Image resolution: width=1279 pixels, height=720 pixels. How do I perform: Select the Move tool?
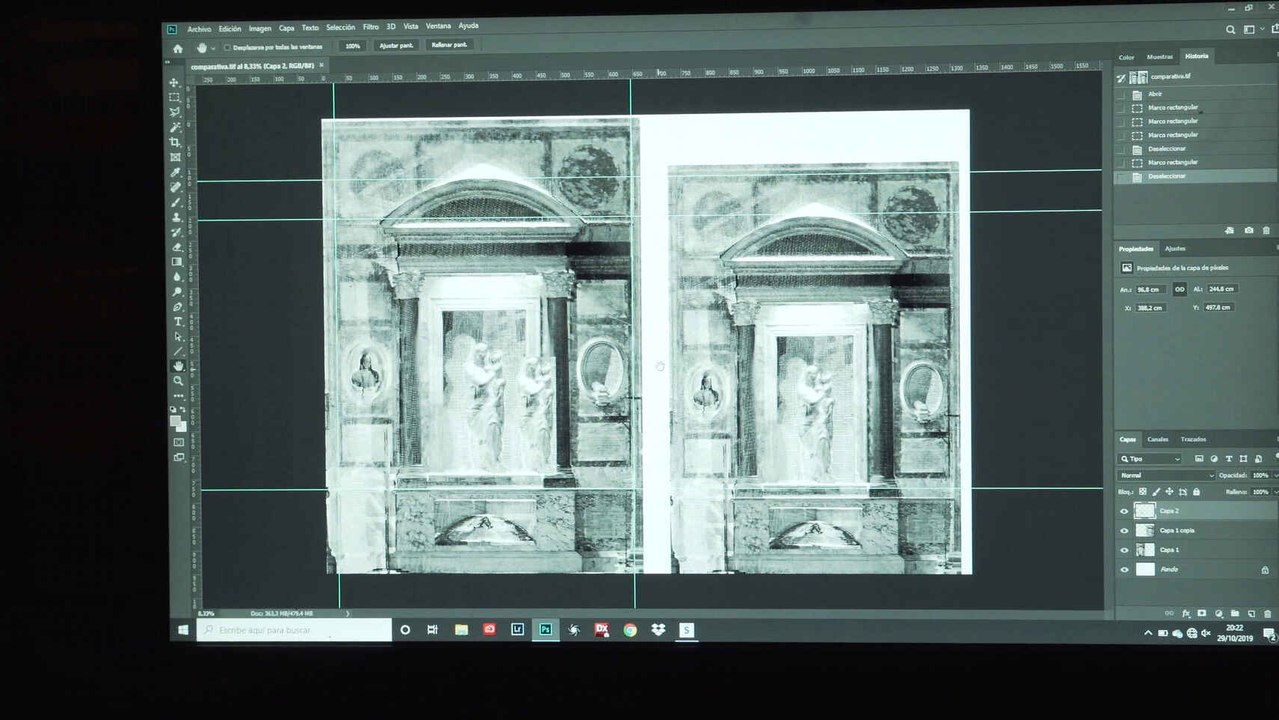pos(175,83)
